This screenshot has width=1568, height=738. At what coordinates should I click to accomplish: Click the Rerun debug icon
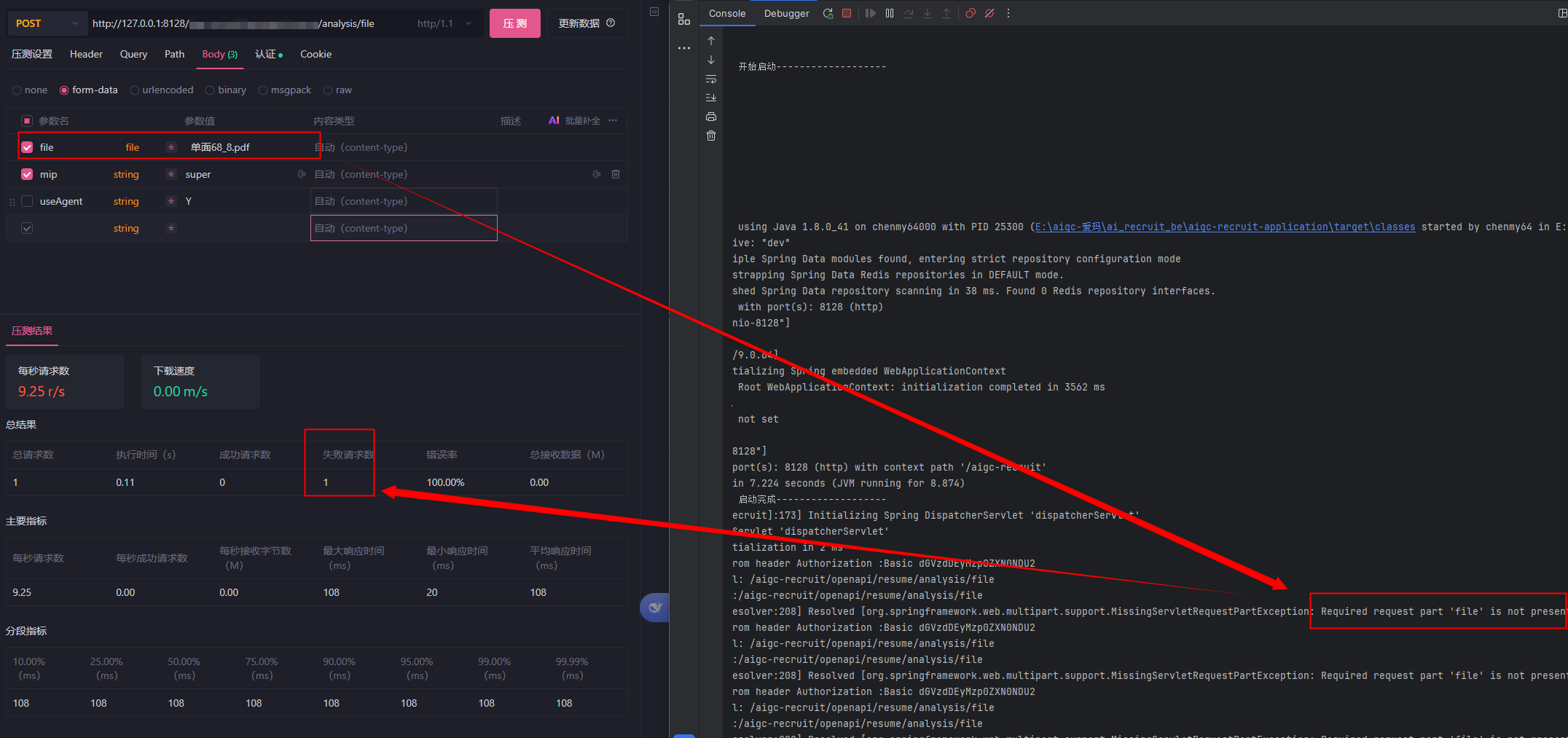coord(828,13)
